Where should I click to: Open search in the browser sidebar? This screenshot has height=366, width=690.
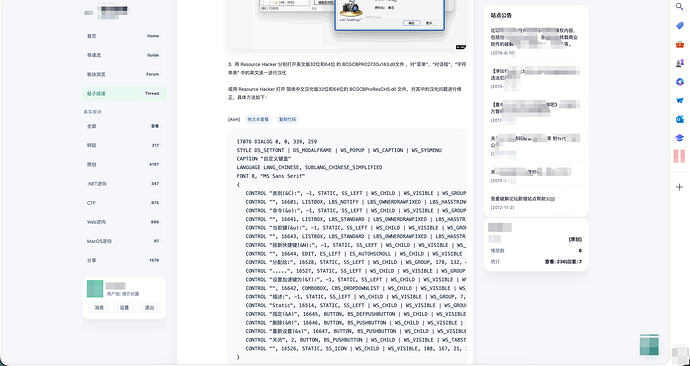click(679, 7)
